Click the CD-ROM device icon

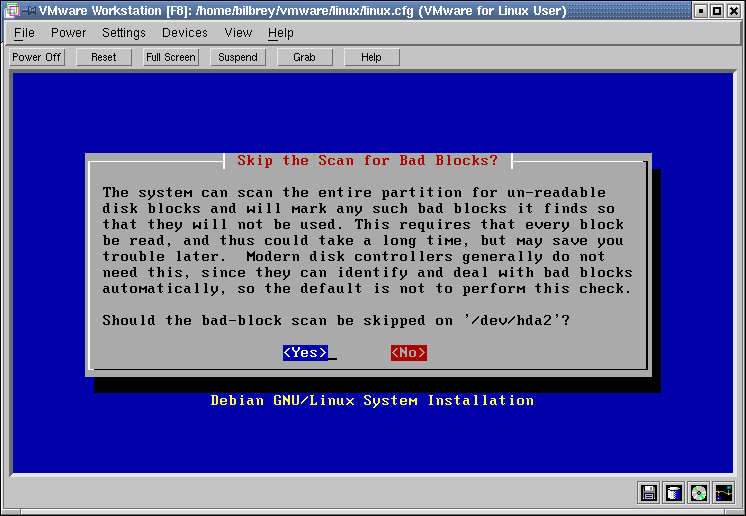[x=699, y=492]
